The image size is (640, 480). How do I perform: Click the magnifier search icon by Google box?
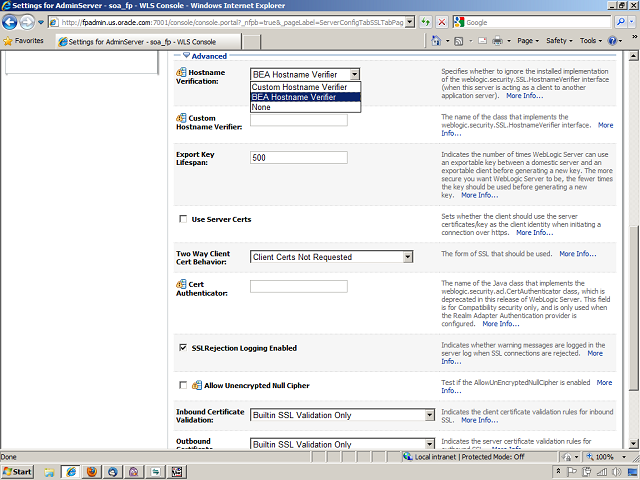pos(621,22)
